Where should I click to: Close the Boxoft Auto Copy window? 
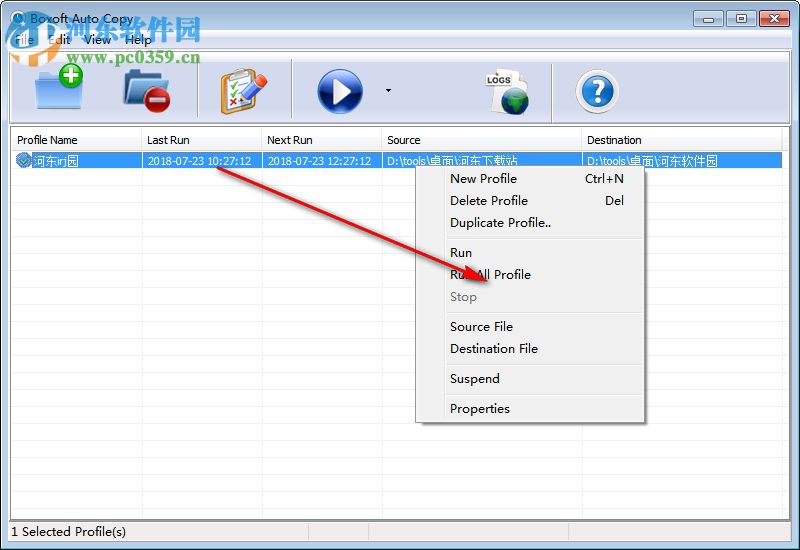774,19
